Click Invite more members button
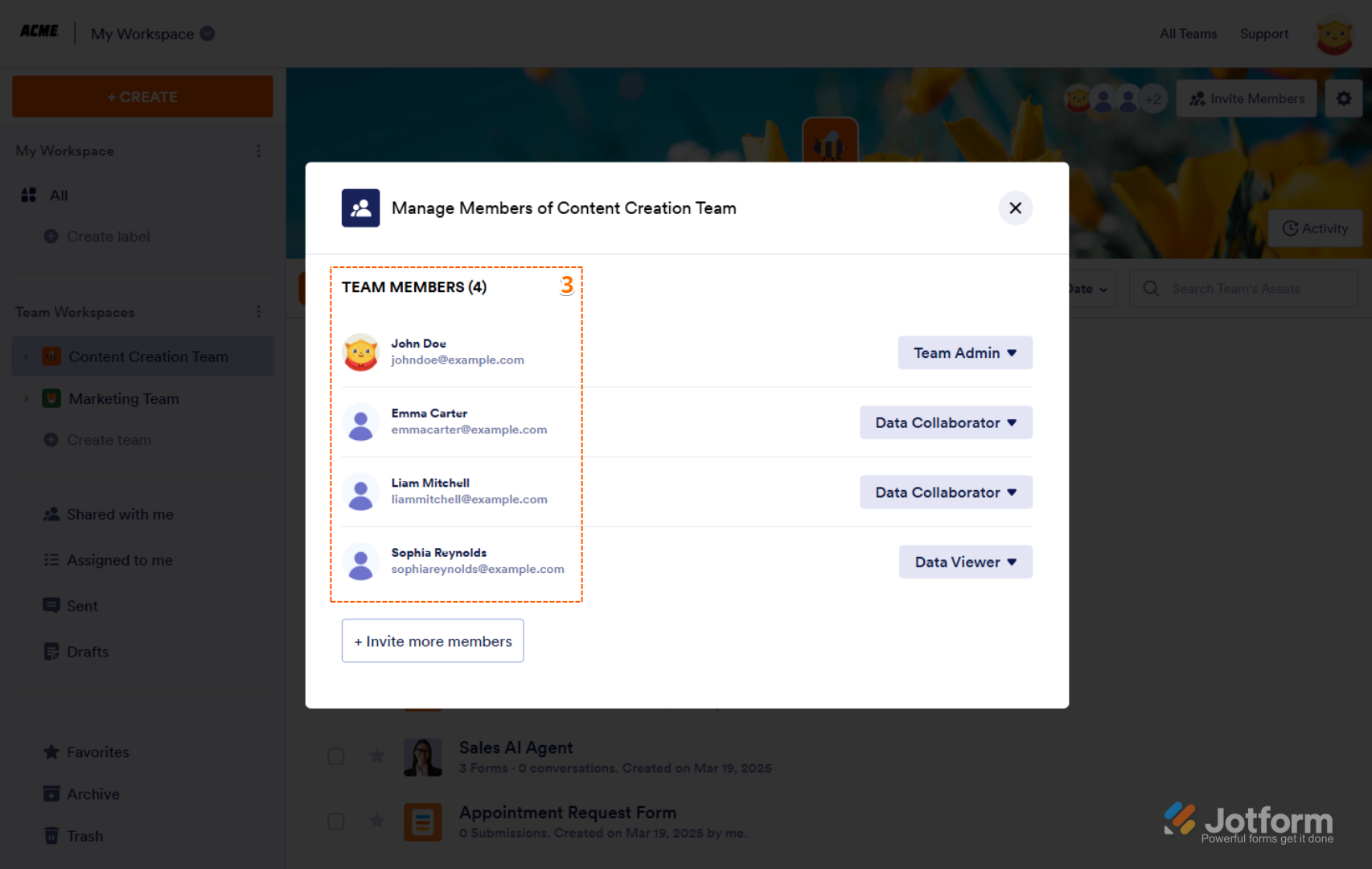The width and height of the screenshot is (1372, 869). tap(433, 641)
